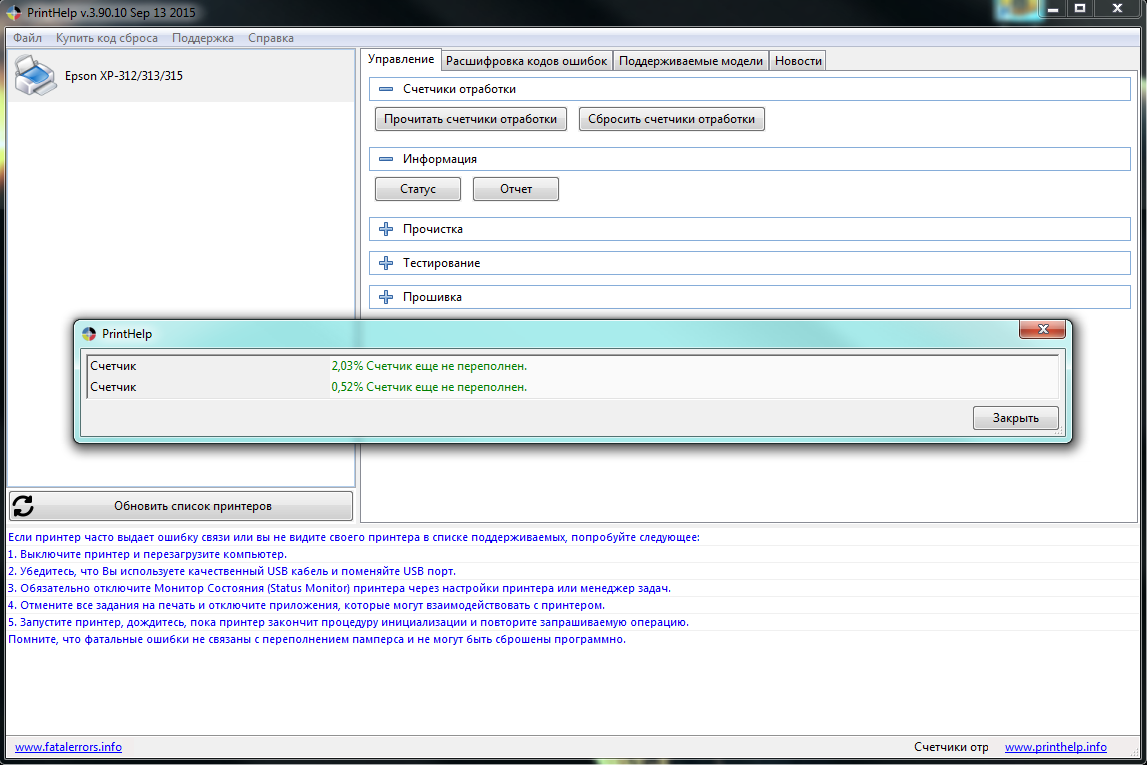Click the refresh arrows icon

[x=23, y=506]
